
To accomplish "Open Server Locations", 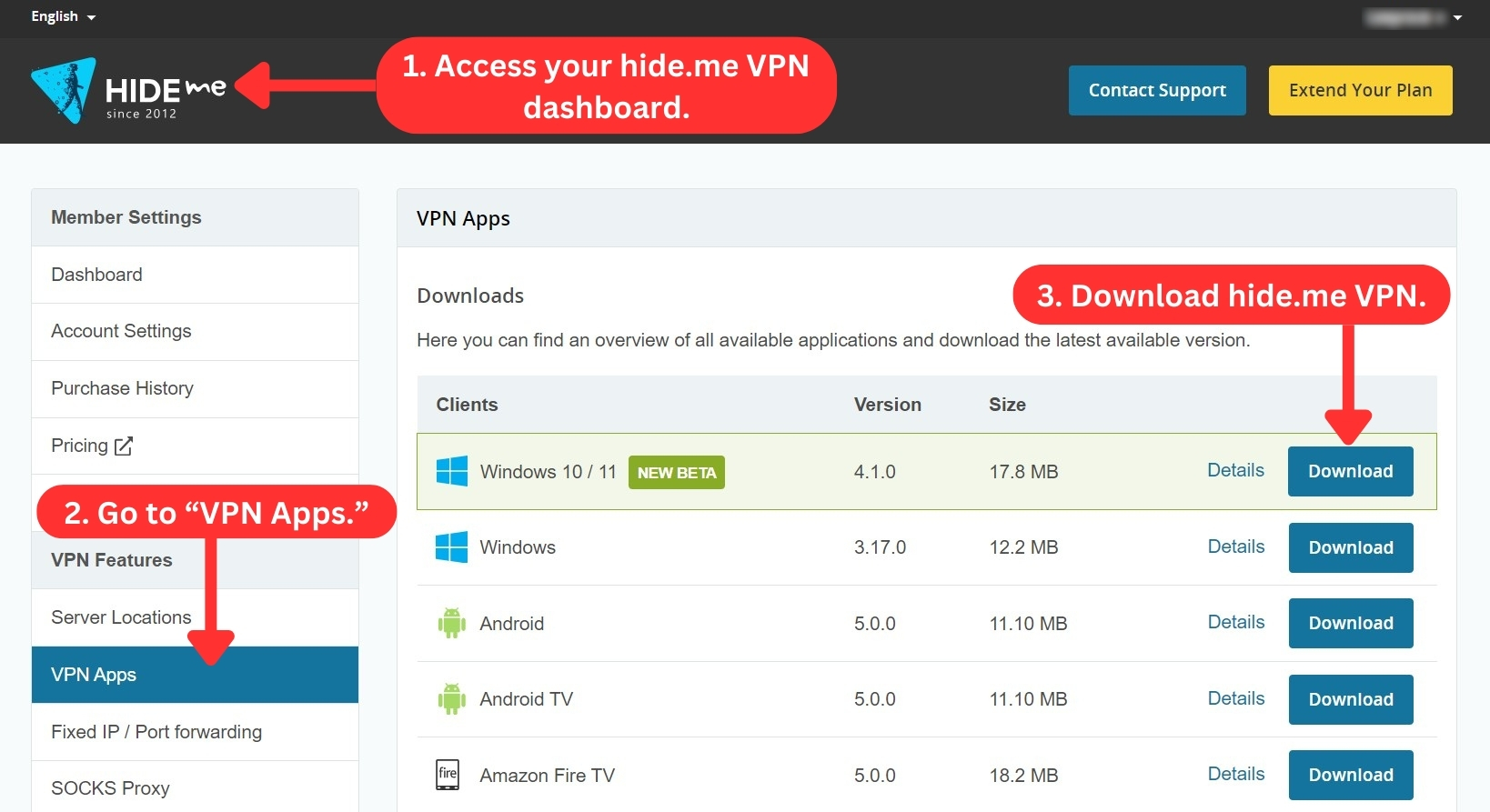I will point(196,617).
